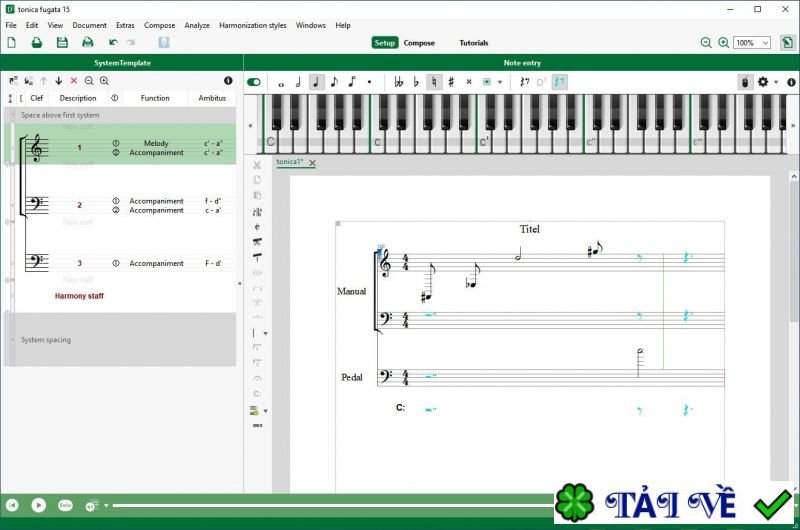Screen dimensions: 800x530
Task: Open the Harmonization styles menu
Action: (x=253, y=25)
